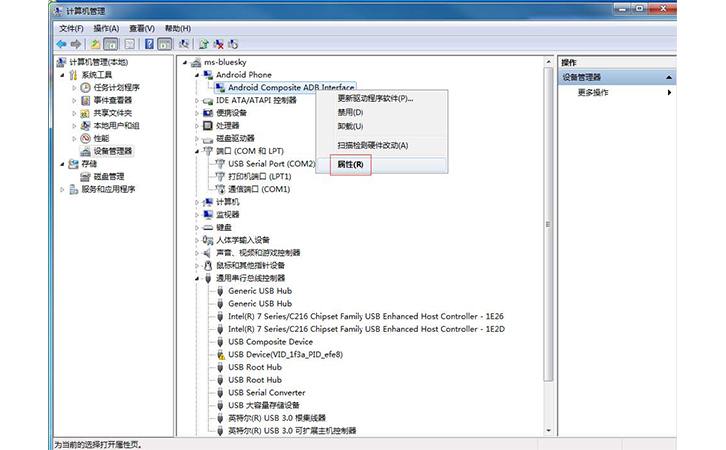The width and height of the screenshot is (726, 450).
Task: Open the 查看(V) menu
Action: point(142,29)
